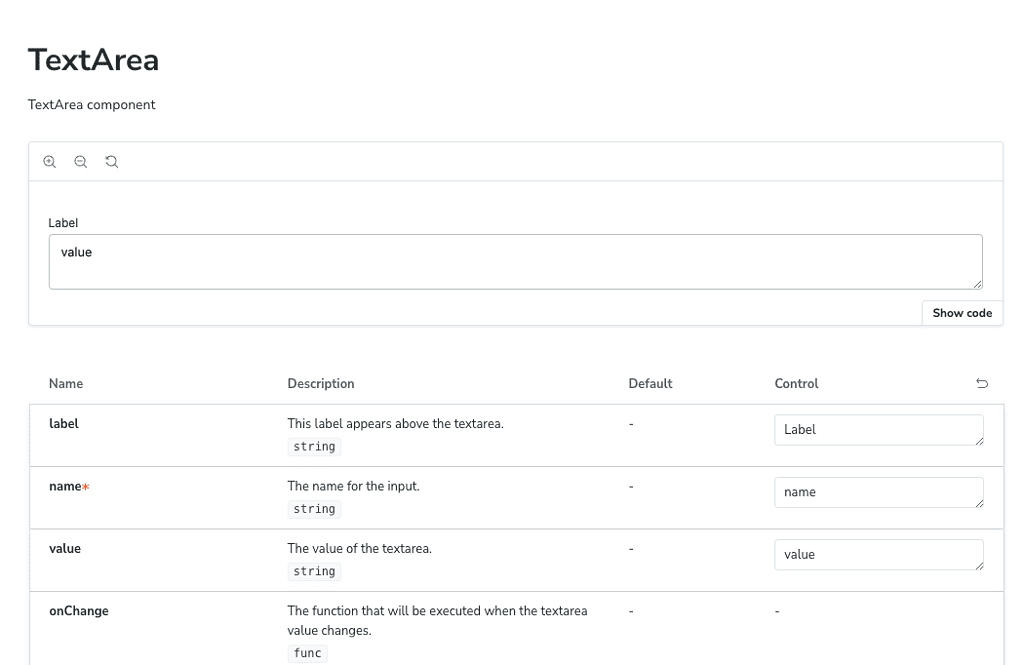Click the 'TextArea component' subtitle
1024x665 pixels.
(91, 105)
